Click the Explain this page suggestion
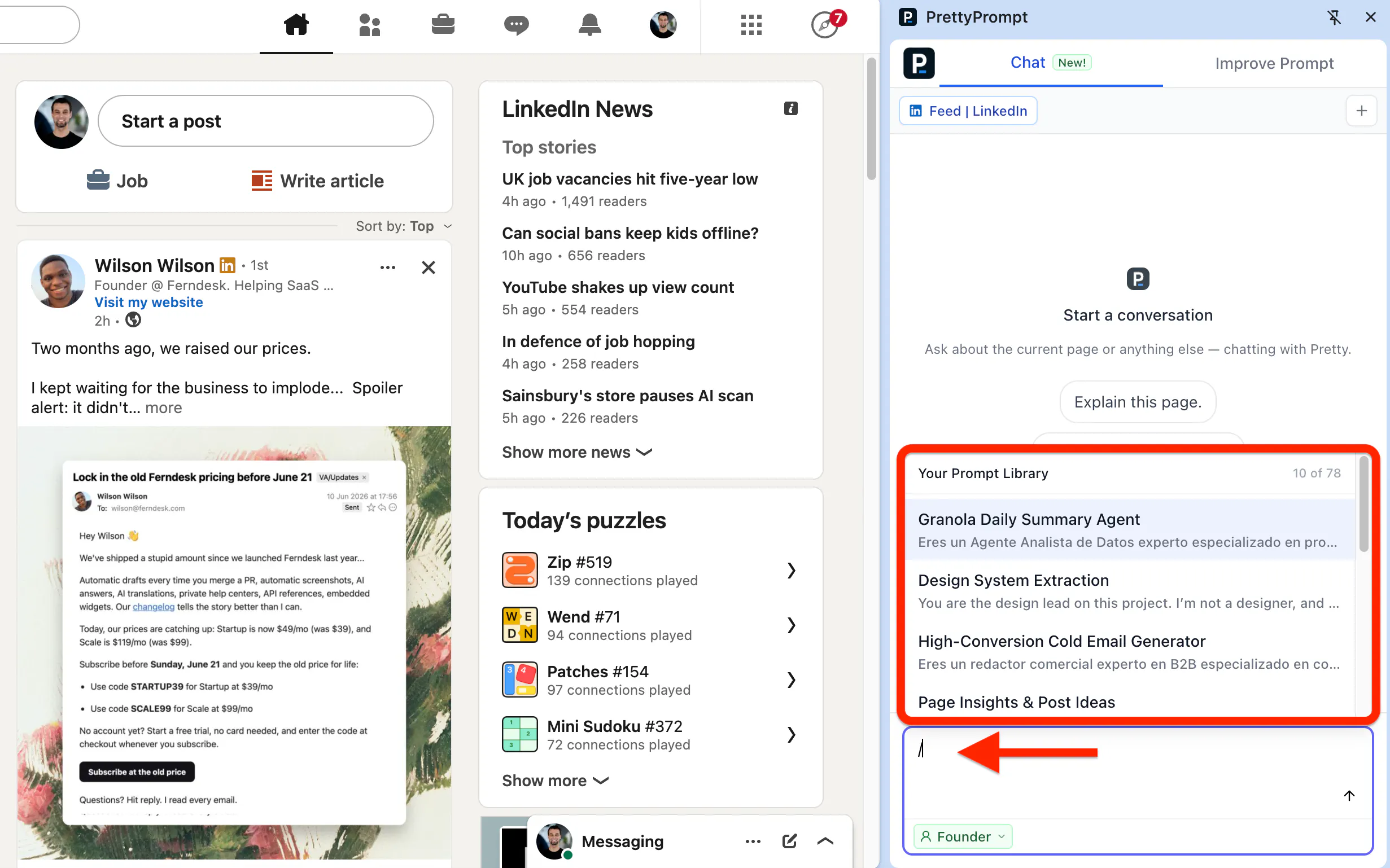1390x868 pixels. [1138, 402]
